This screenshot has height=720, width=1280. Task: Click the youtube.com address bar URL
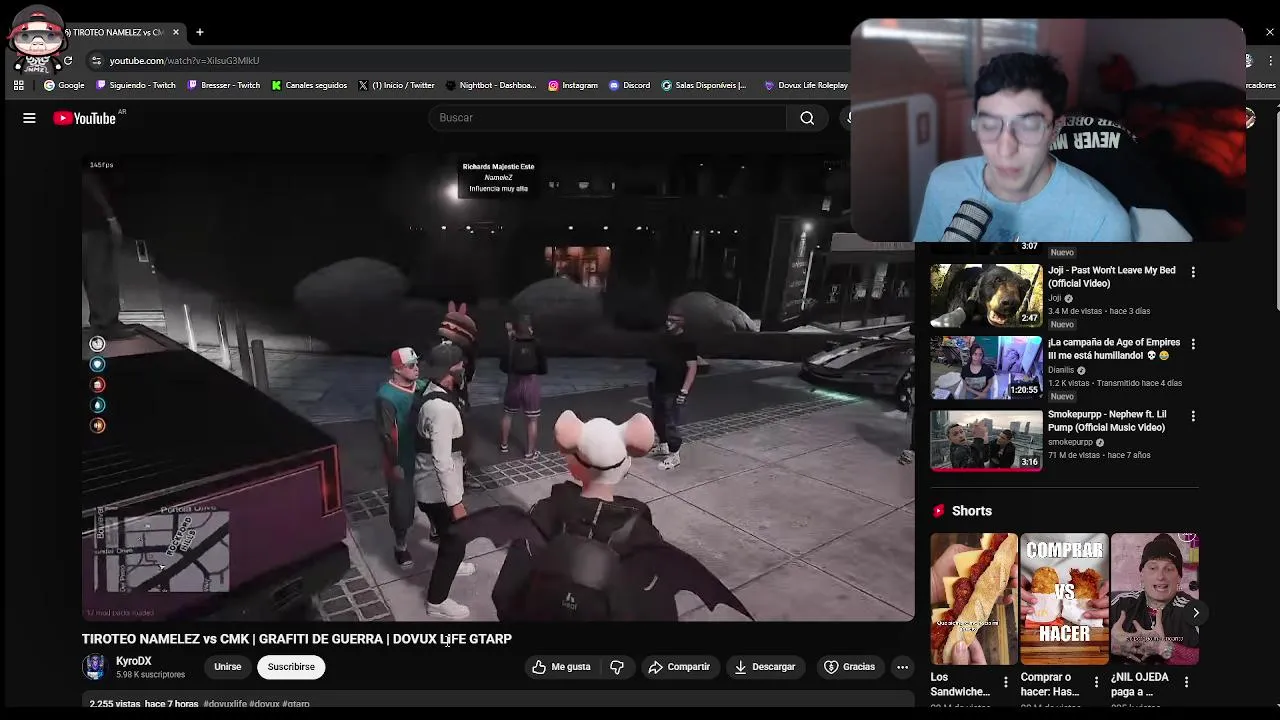coord(184,61)
